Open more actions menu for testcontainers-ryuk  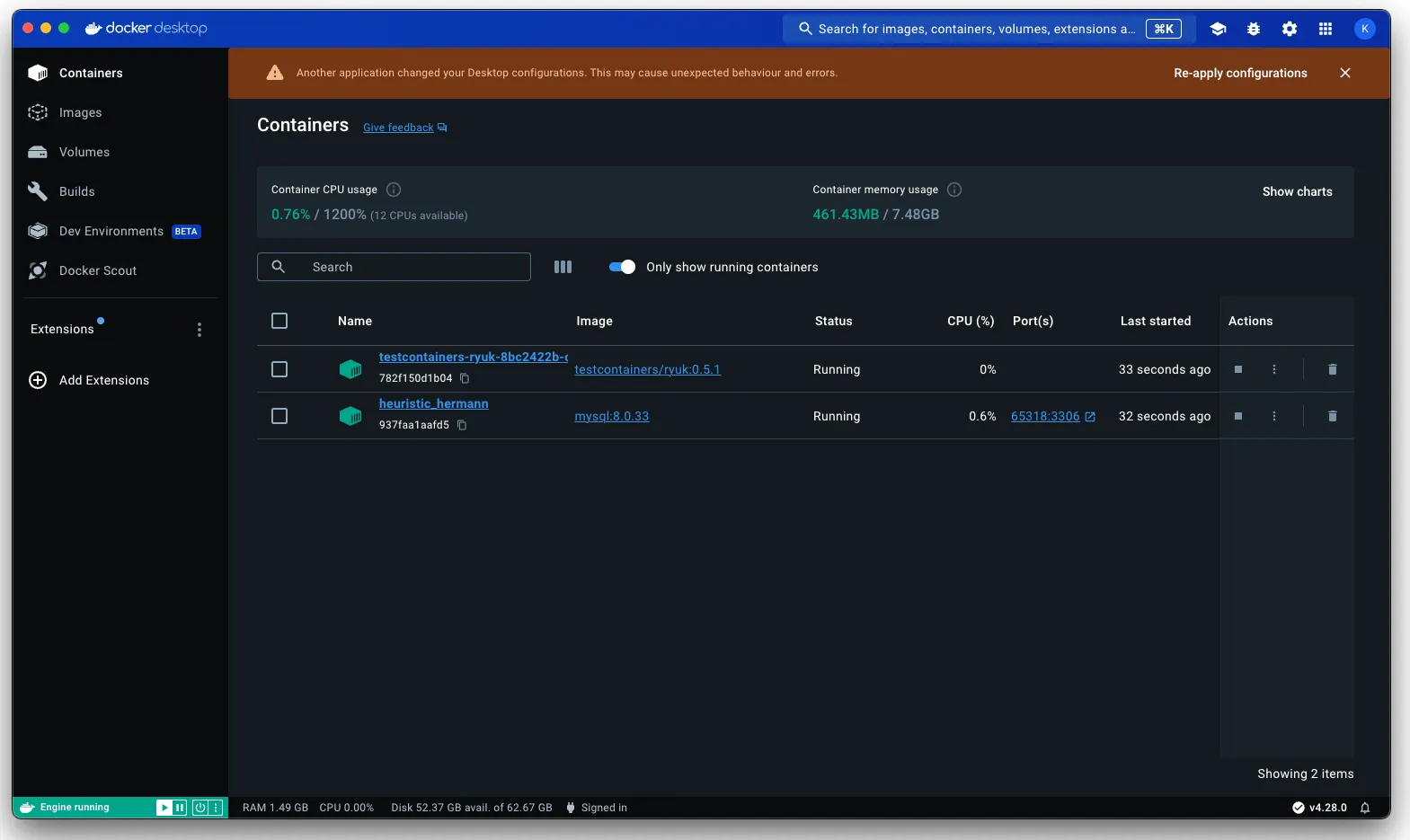(x=1274, y=369)
